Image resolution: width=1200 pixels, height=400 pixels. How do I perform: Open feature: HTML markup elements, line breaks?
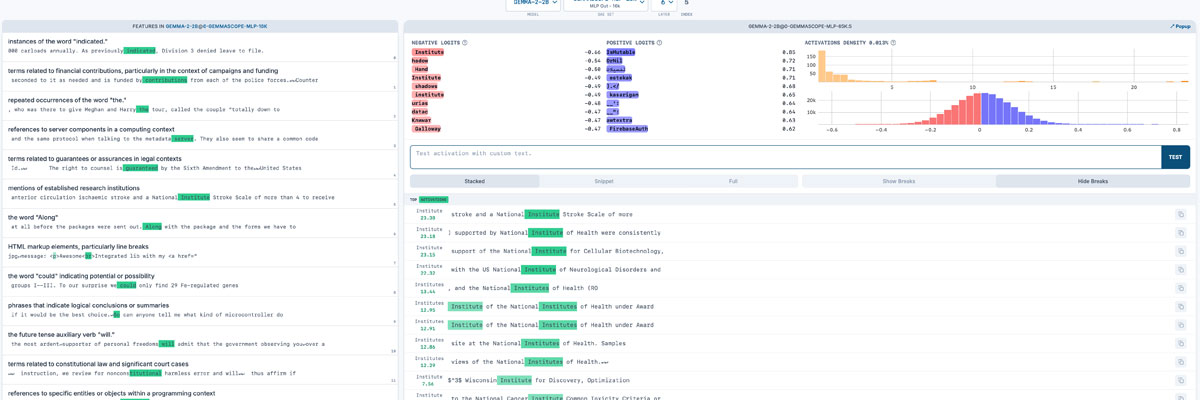pos(200,251)
